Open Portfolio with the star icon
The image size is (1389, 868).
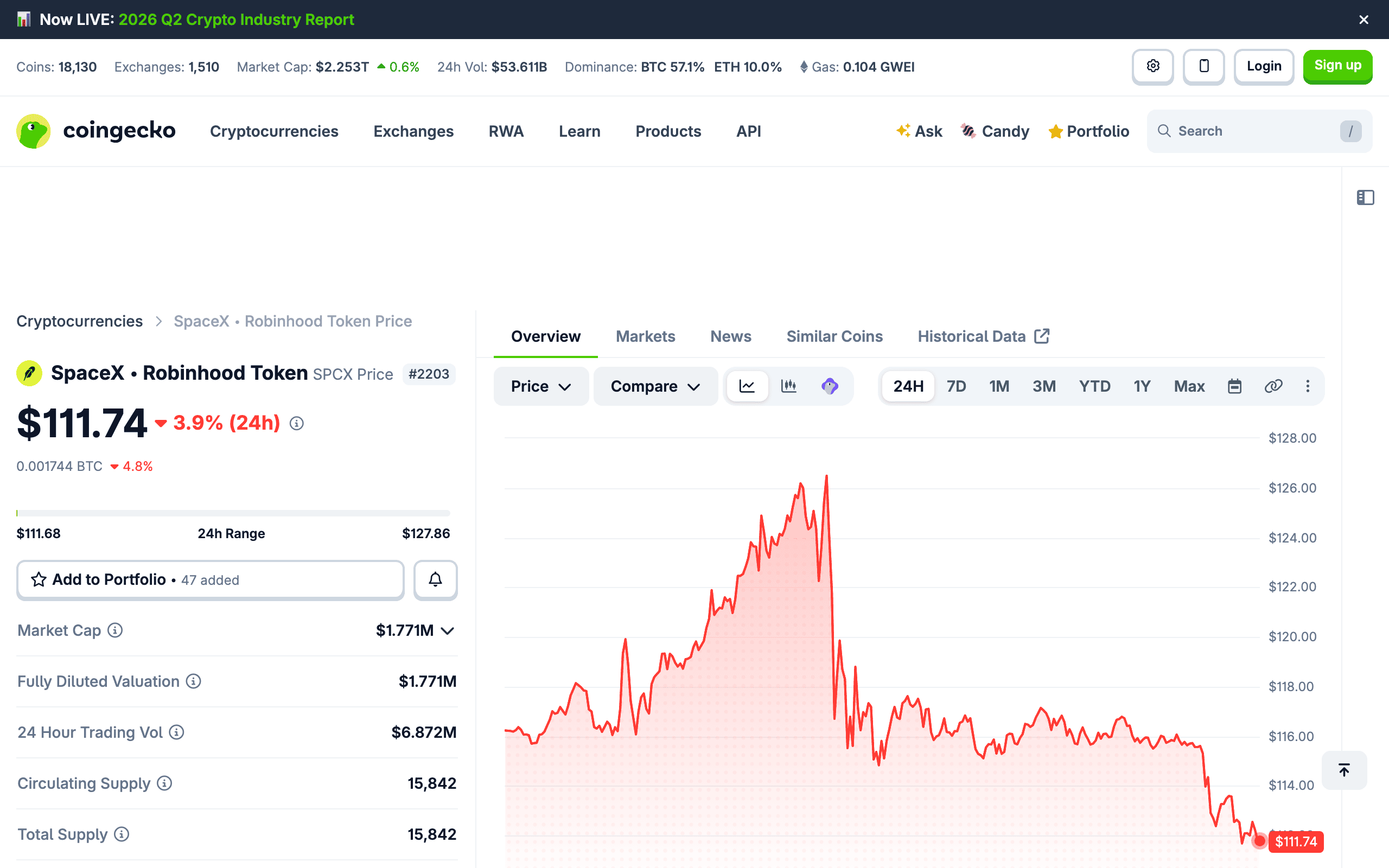pyautogui.click(x=1089, y=131)
